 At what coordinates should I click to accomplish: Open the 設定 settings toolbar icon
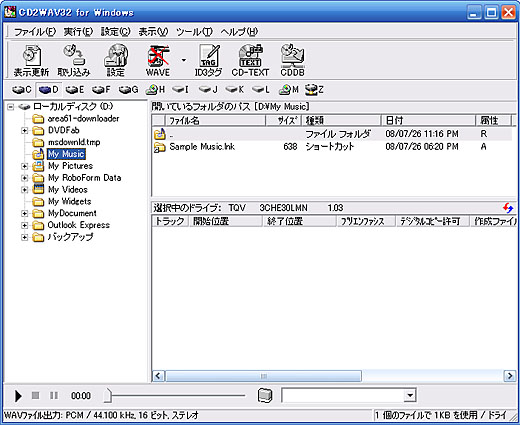pos(116,60)
